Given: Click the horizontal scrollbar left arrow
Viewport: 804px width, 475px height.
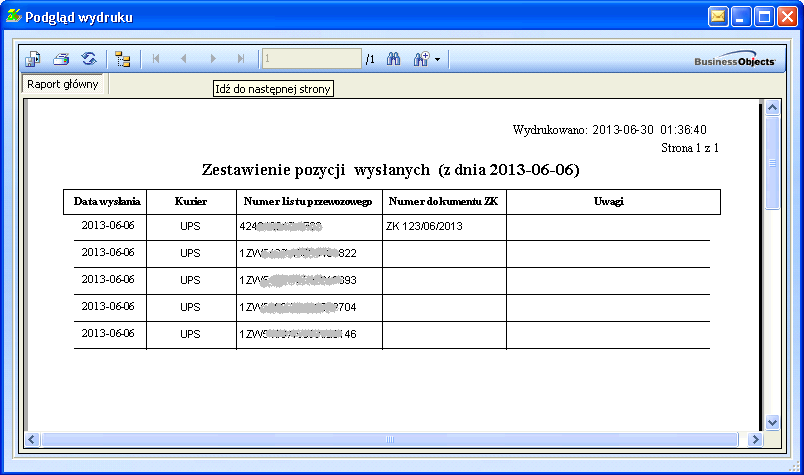Looking at the screenshot, I should point(31,439).
